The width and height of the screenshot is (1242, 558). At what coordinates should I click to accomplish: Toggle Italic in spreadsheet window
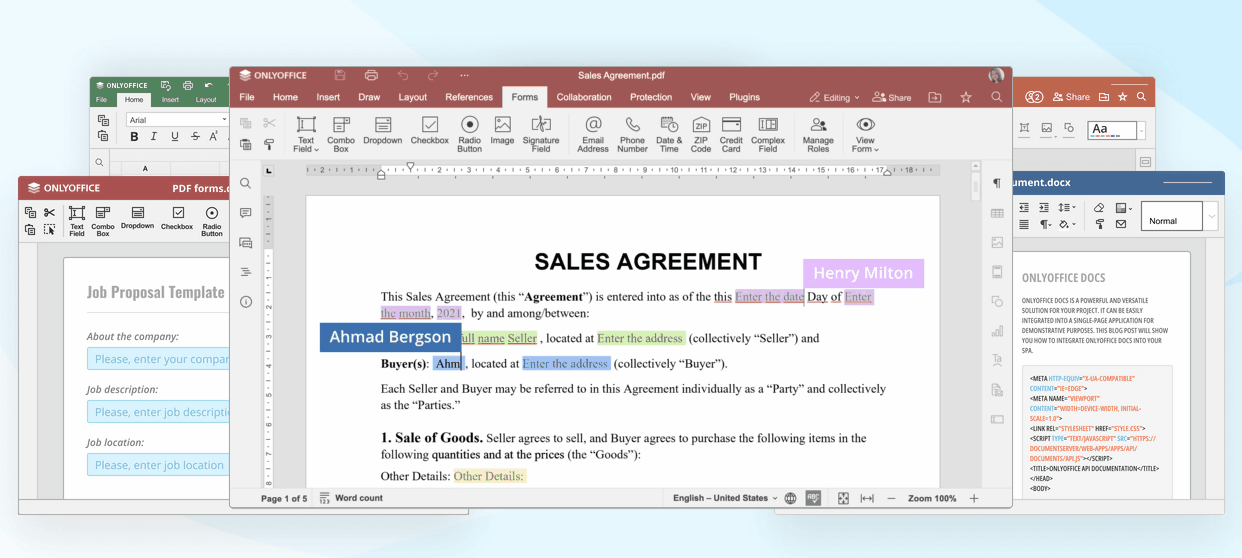[154, 137]
